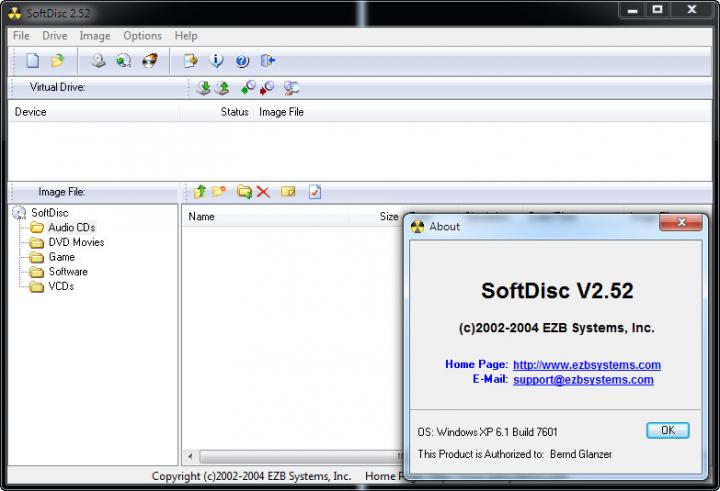Open the Options menu
720x491 pixels.
pyautogui.click(x=142, y=36)
